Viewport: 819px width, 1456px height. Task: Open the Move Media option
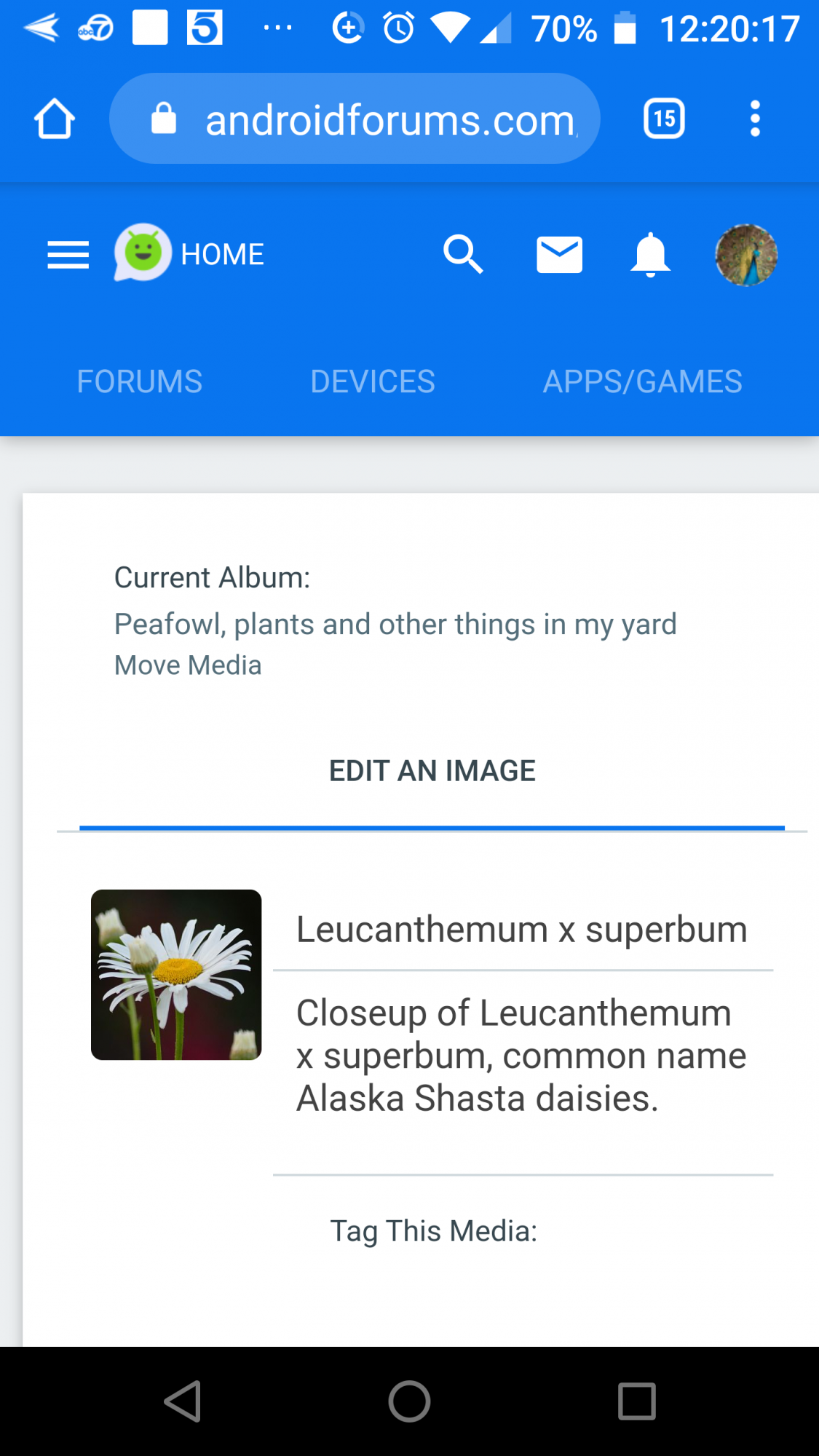[187, 665]
